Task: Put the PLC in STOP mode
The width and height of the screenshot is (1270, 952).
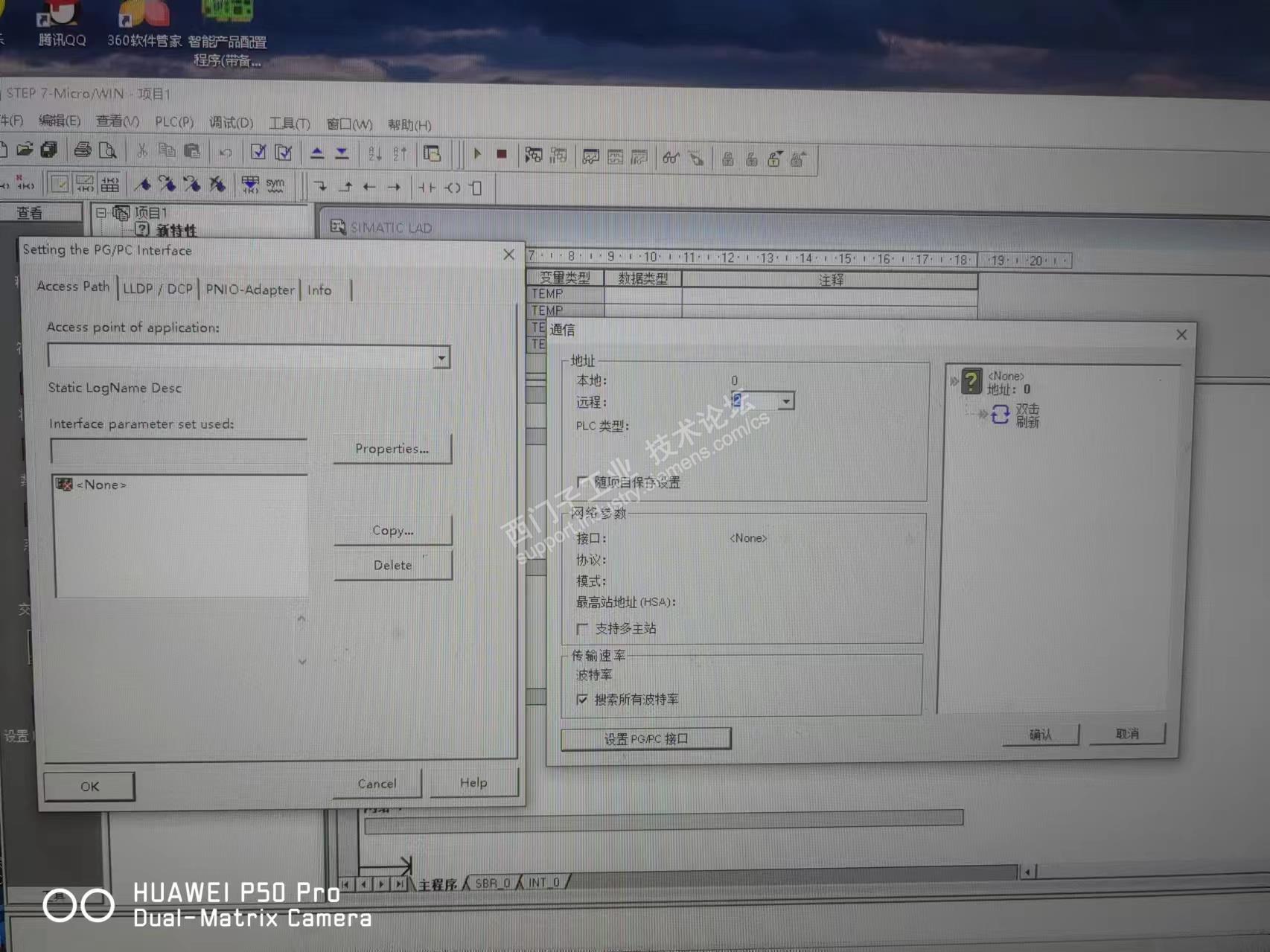Action: 502,155
